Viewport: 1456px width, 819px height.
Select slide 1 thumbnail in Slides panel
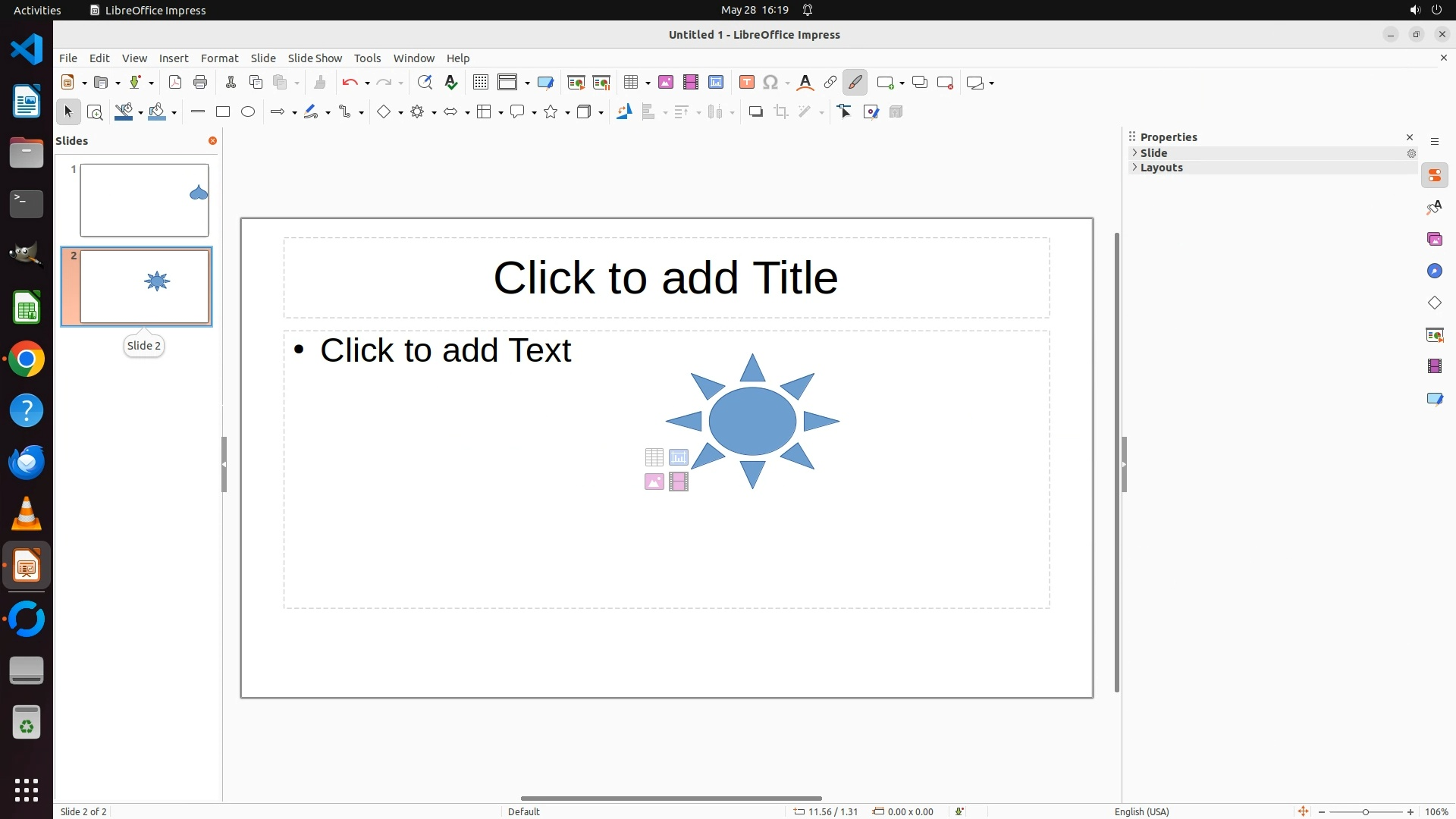coord(144,200)
